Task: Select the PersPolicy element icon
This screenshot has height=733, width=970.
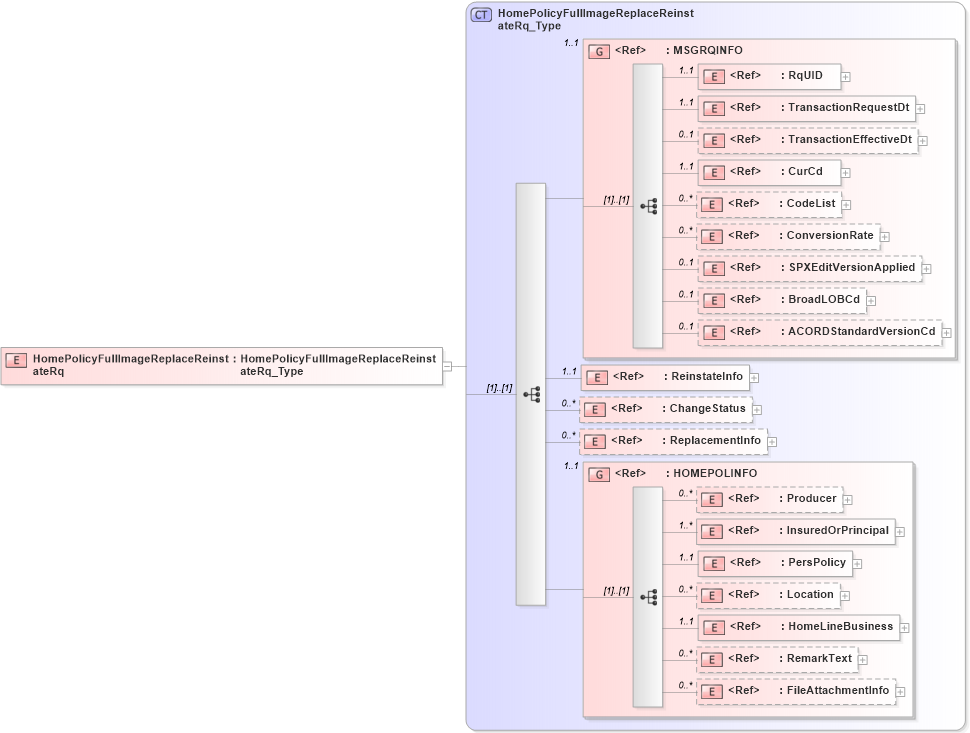Action: pos(712,562)
